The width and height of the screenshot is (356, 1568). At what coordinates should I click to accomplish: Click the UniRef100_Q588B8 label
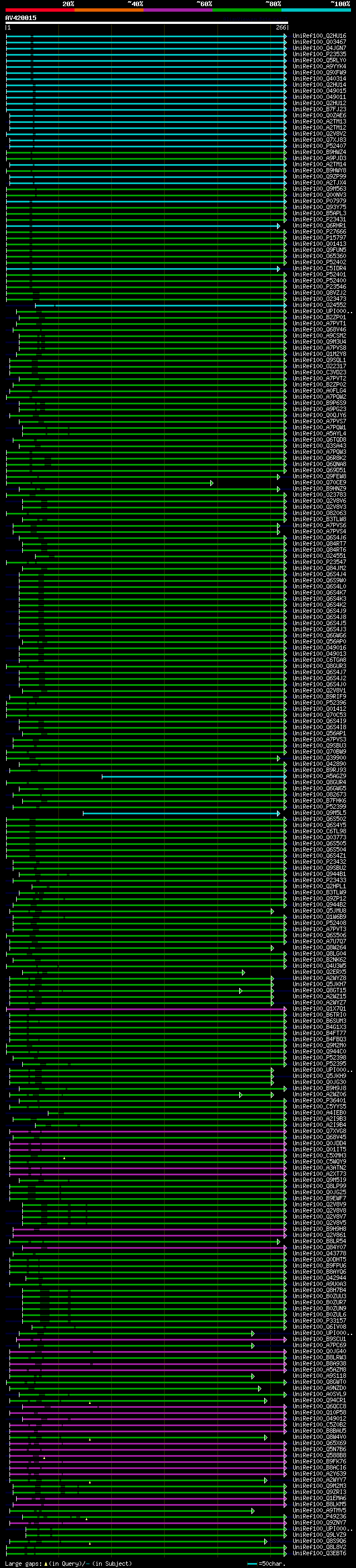[319, 1456]
